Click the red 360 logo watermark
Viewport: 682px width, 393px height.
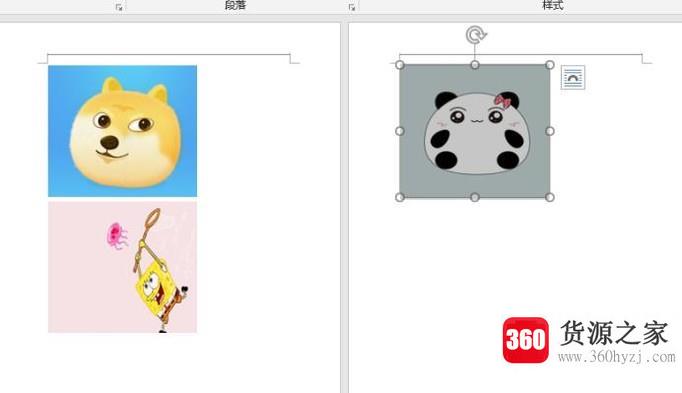tap(525, 340)
